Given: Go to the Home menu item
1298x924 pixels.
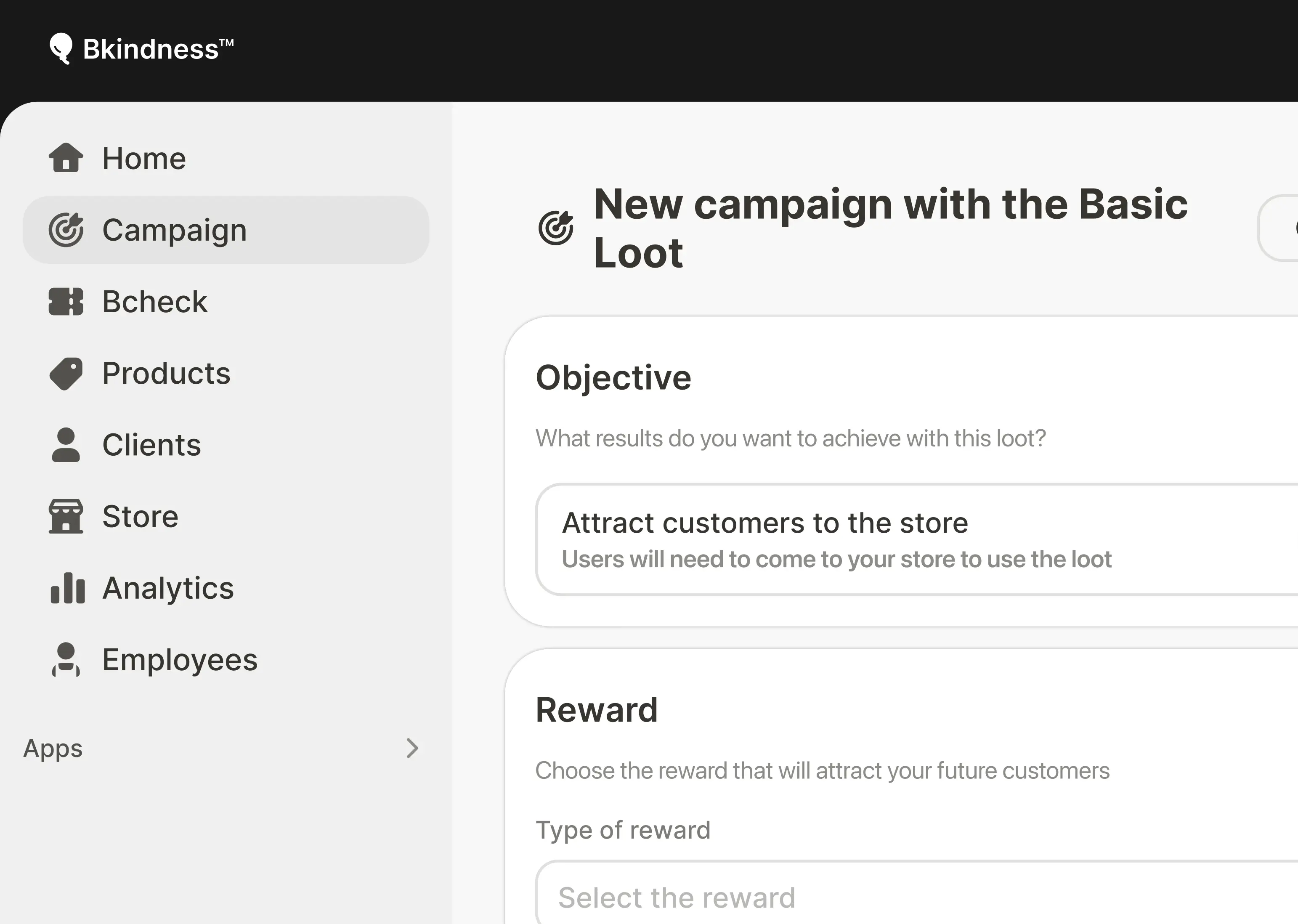Looking at the screenshot, I should pos(144,158).
